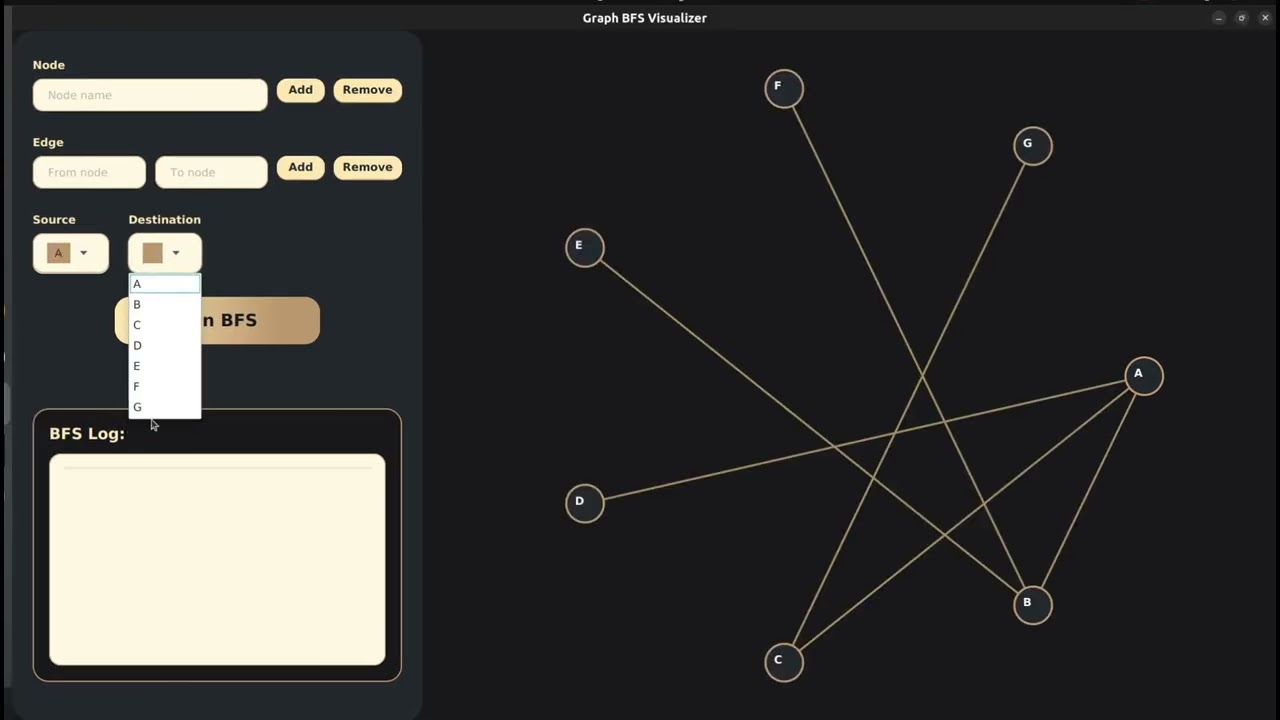The height and width of the screenshot is (720, 1280).
Task: Choose D in the Destination list
Action: [x=164, y=345]
